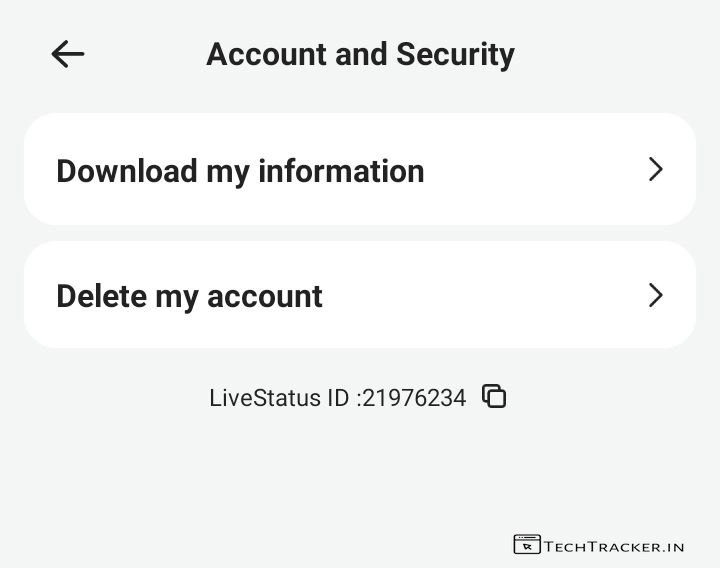Open the Delete my account chevron
The image size is (720, 568).
point(655,295)
